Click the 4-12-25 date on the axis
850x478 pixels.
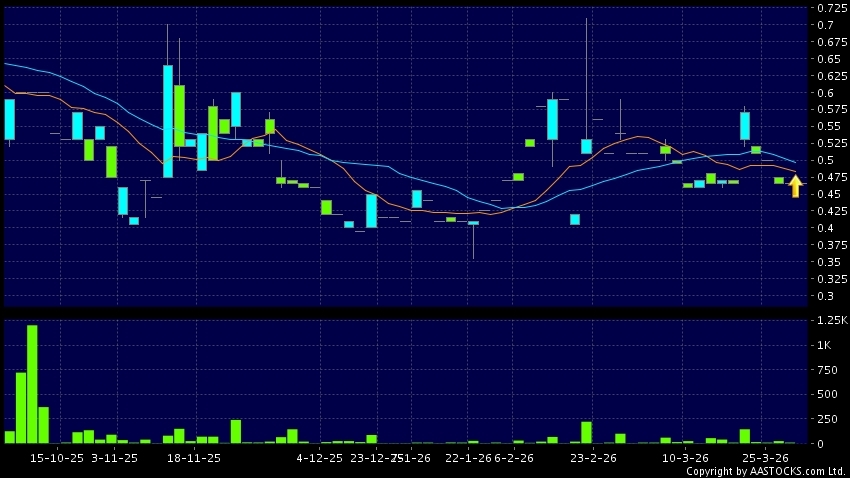click(x=319, y=457)
